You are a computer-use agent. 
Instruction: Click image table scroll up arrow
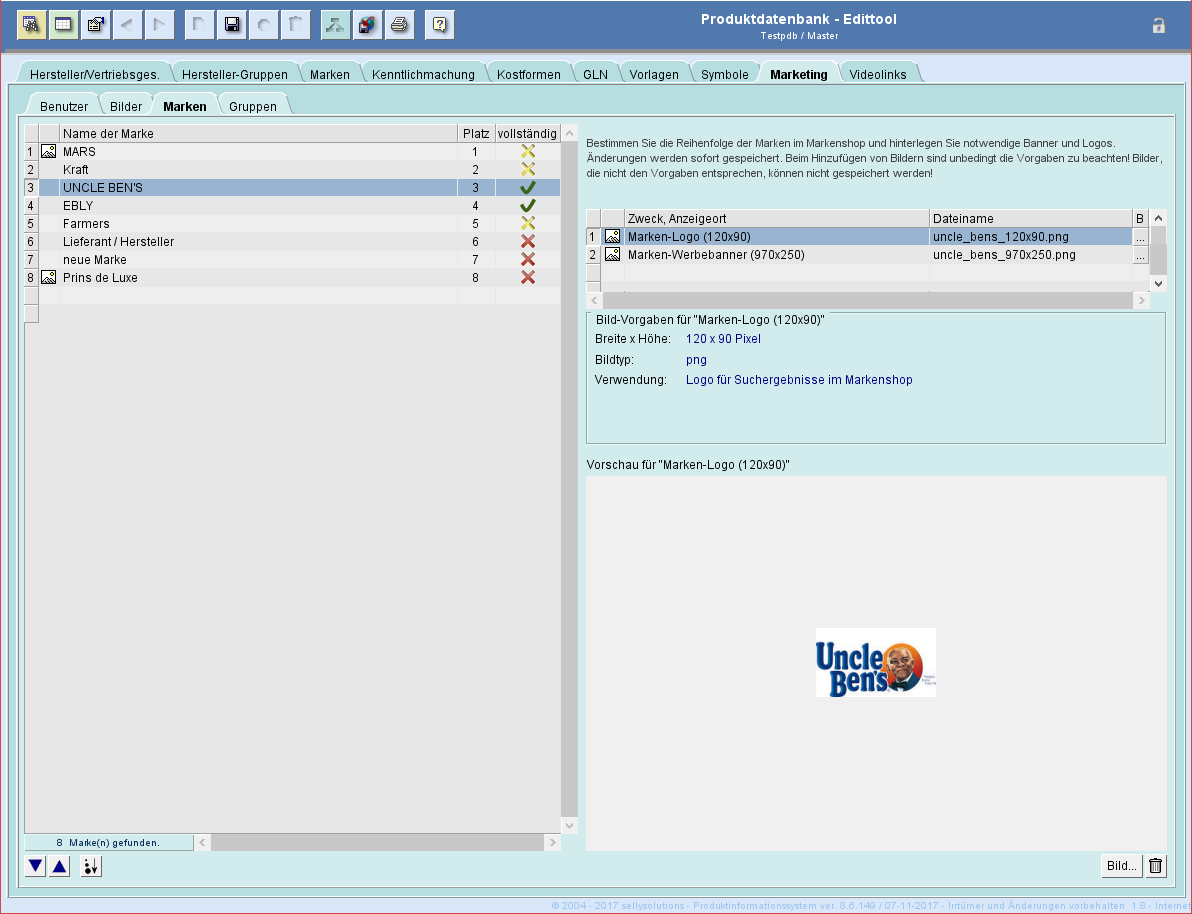click(1158, 218)
